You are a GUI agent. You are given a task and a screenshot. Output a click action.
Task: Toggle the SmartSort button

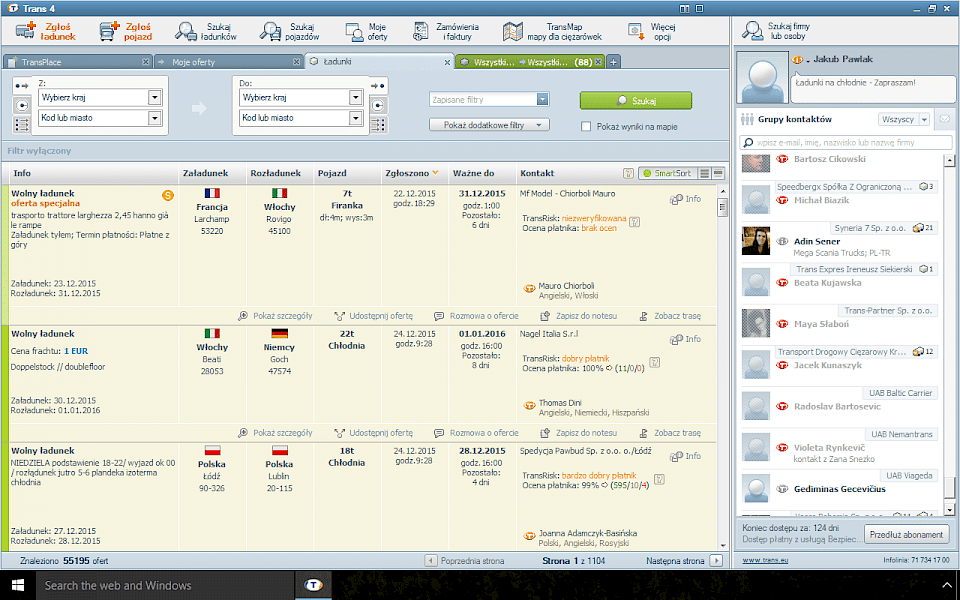click(x=667, y=173)
